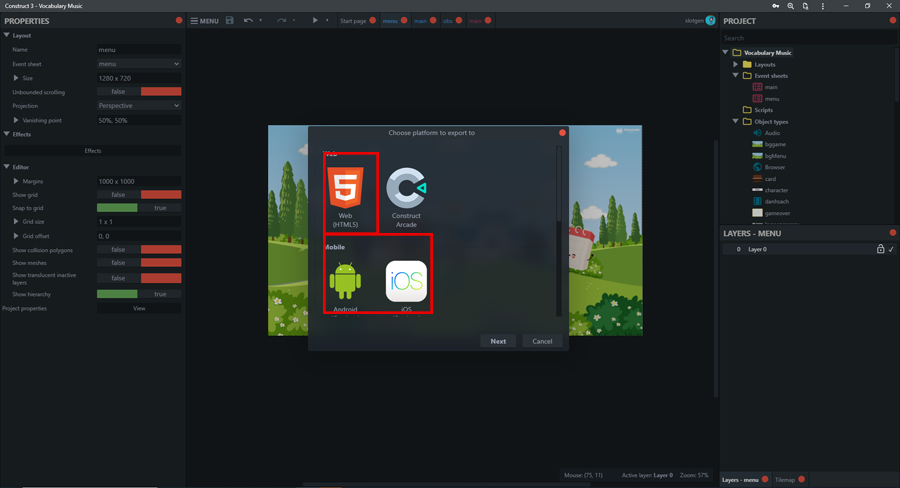Switch to the Start page tab
The image size is (900, 488).
click(x=352, y=21)
